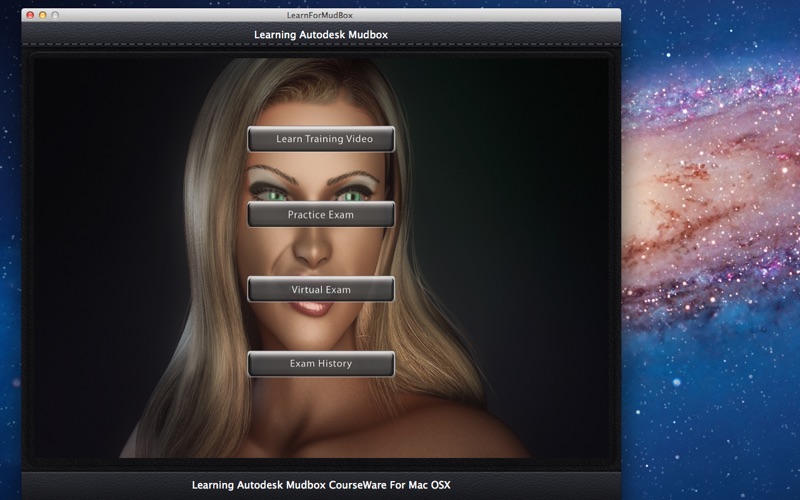
Task: Start the Practice Exam
Action: (x=321, y=214)
